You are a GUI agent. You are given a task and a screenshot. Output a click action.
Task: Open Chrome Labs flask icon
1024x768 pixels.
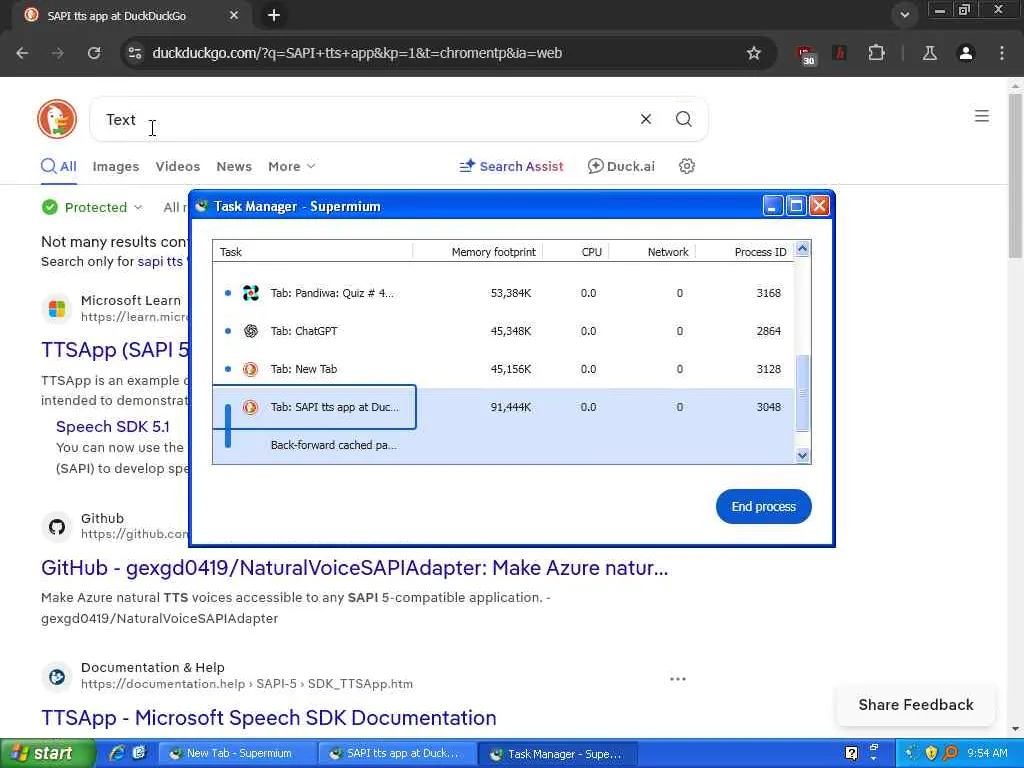929,53
